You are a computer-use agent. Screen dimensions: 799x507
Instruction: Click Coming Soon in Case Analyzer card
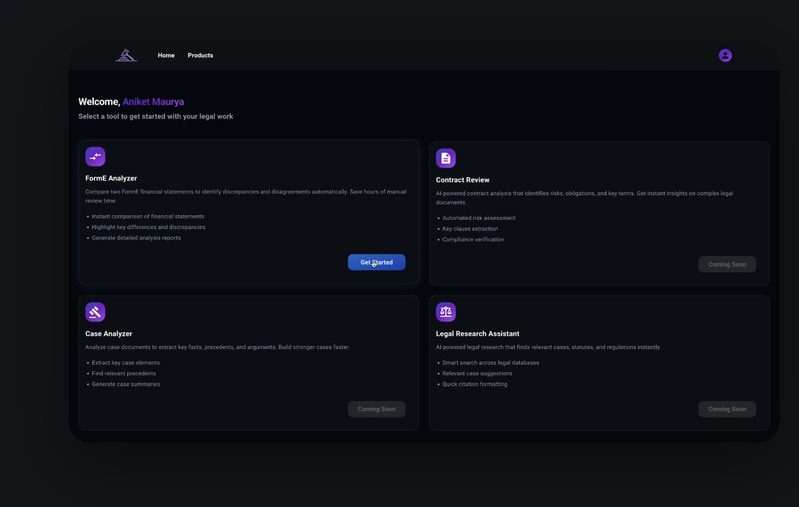(x=376, y=409)
